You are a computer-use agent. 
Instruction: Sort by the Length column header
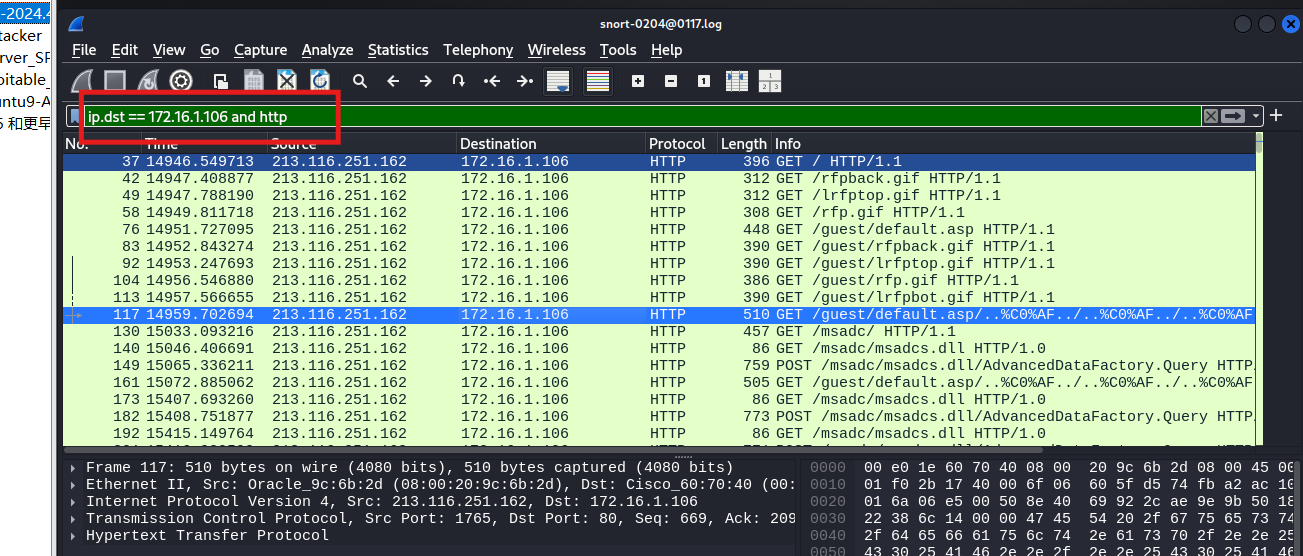coord(744,144)
